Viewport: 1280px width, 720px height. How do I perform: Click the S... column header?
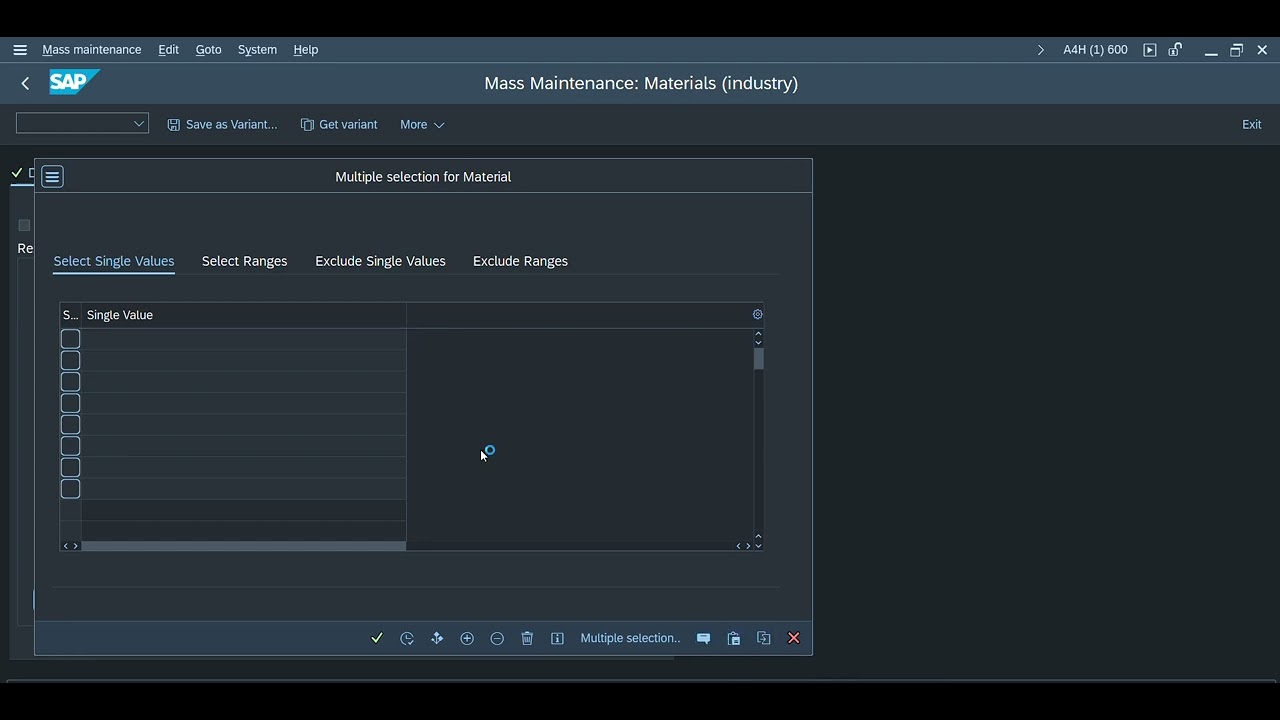70,315
